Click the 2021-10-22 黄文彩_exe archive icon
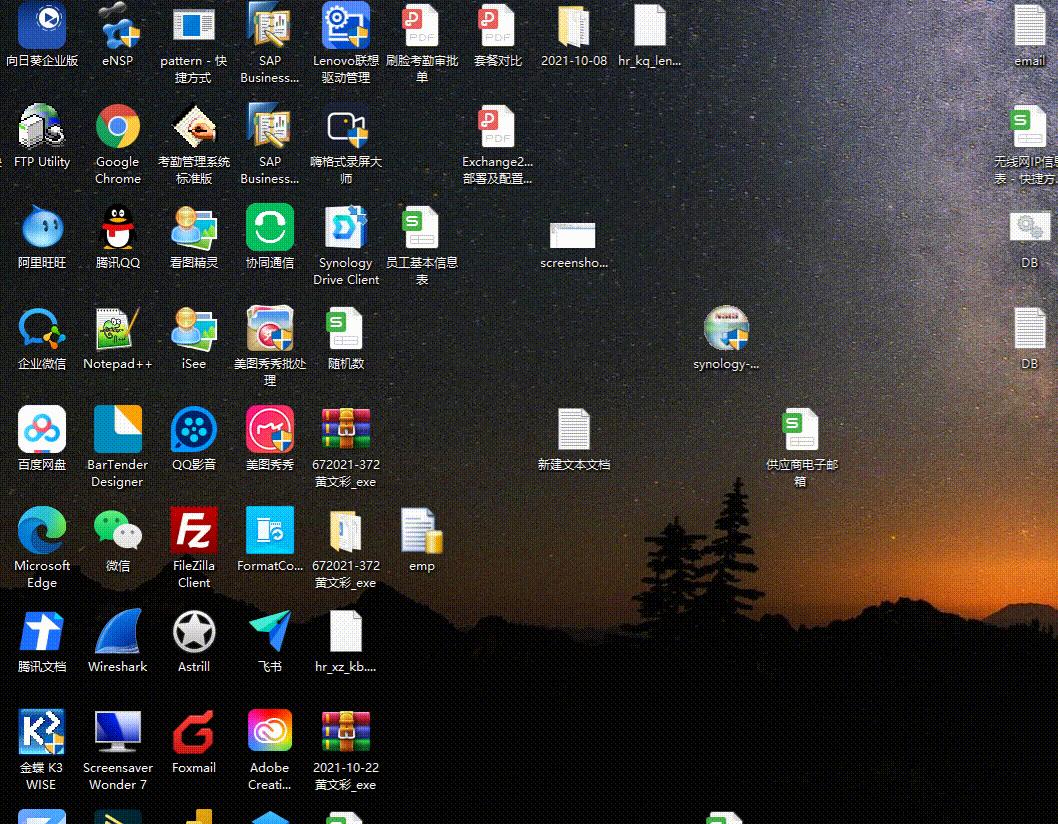The width and height of the screenshot is (1058, 824). click(x=345, y=732)
